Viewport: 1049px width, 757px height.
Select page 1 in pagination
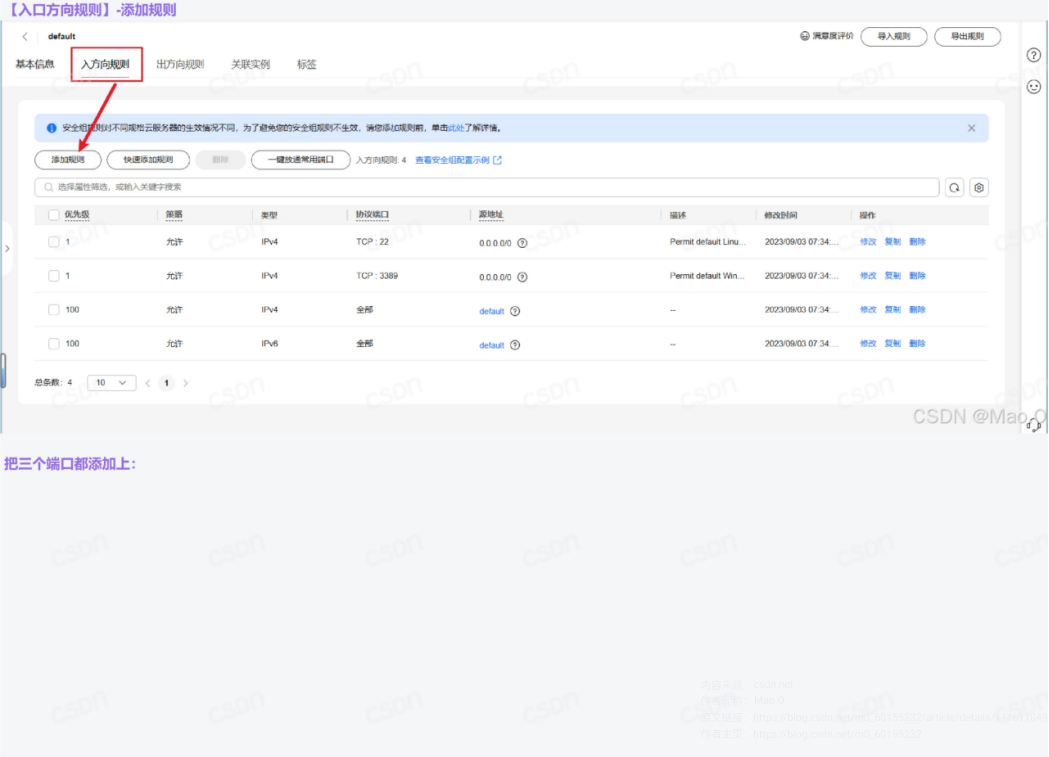(x=167, y=383)
